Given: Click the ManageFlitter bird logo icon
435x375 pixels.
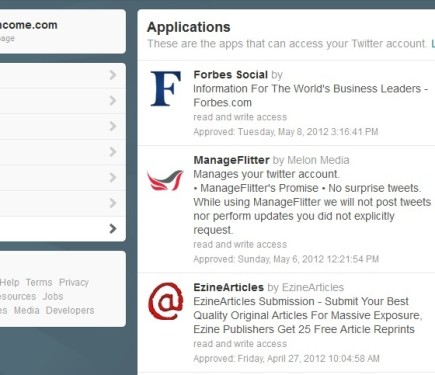Looking at the screenshot, I should [x=165, y=180].
